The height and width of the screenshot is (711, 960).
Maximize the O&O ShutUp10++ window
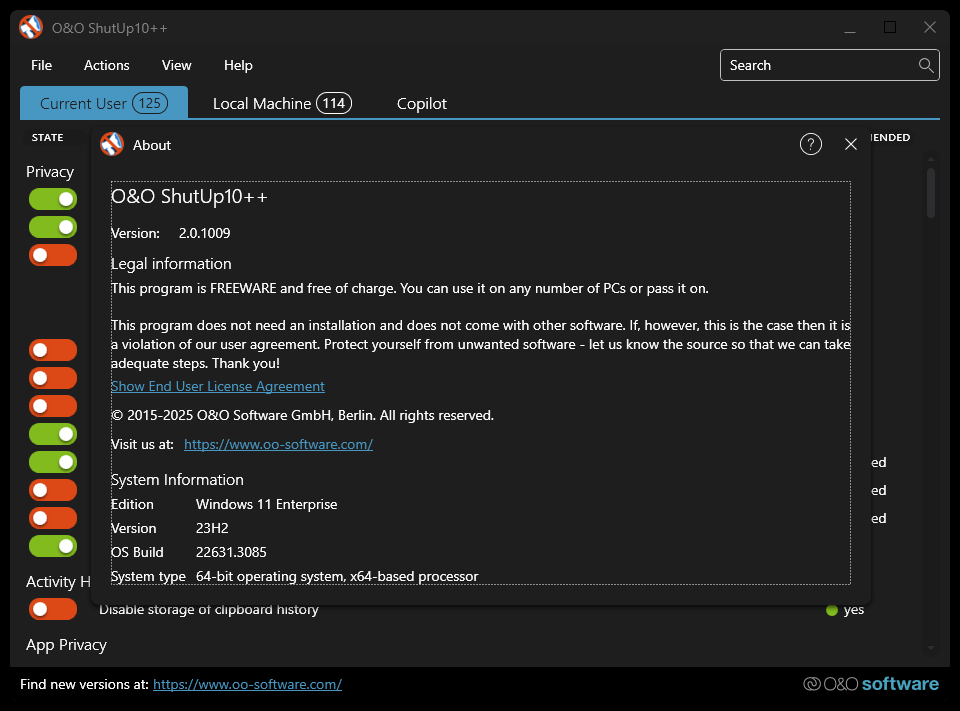890,28
